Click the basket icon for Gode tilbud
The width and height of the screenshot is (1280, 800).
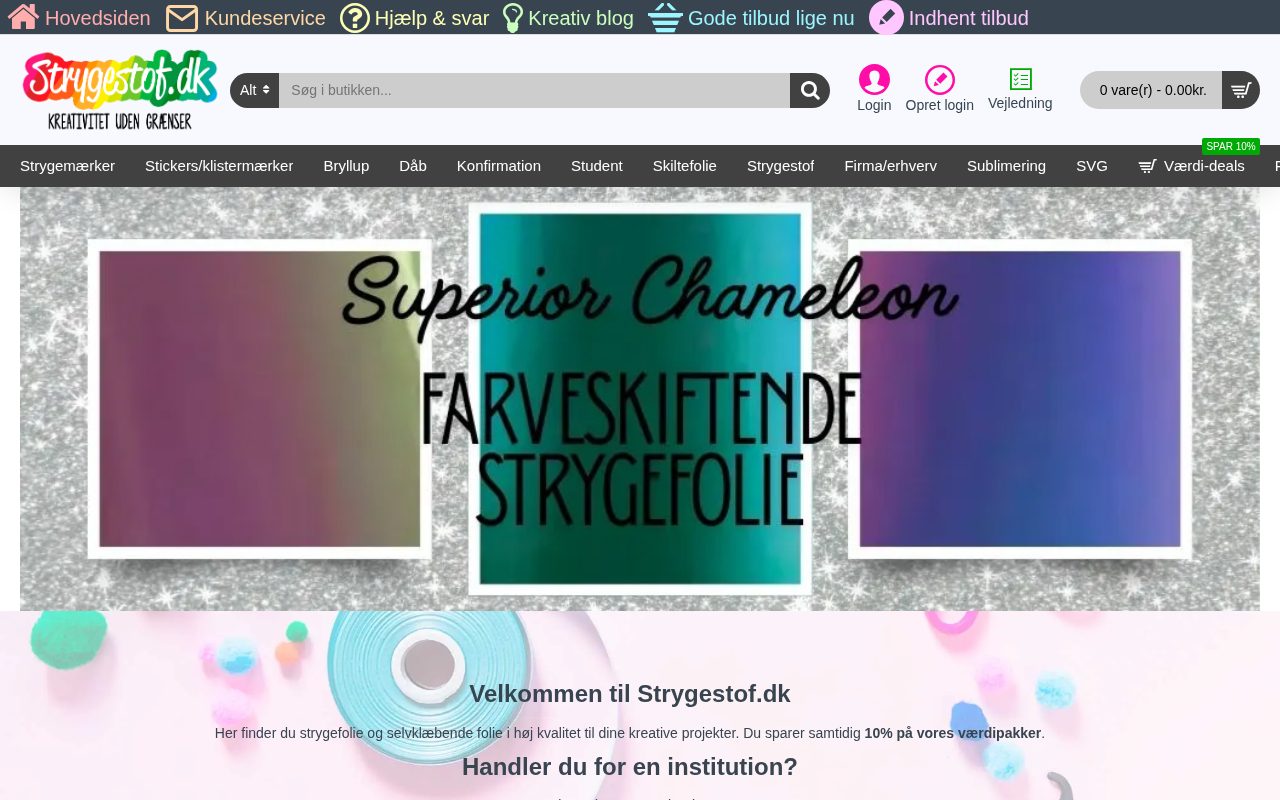(666, 18)
